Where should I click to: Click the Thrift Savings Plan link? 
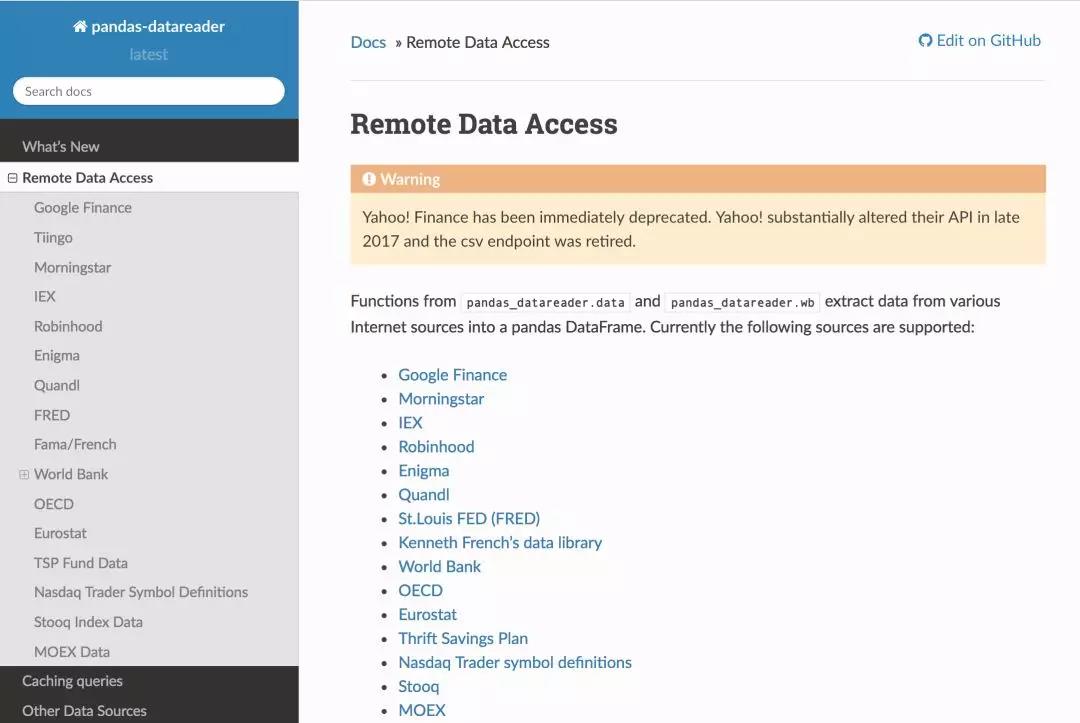[463, 638]
